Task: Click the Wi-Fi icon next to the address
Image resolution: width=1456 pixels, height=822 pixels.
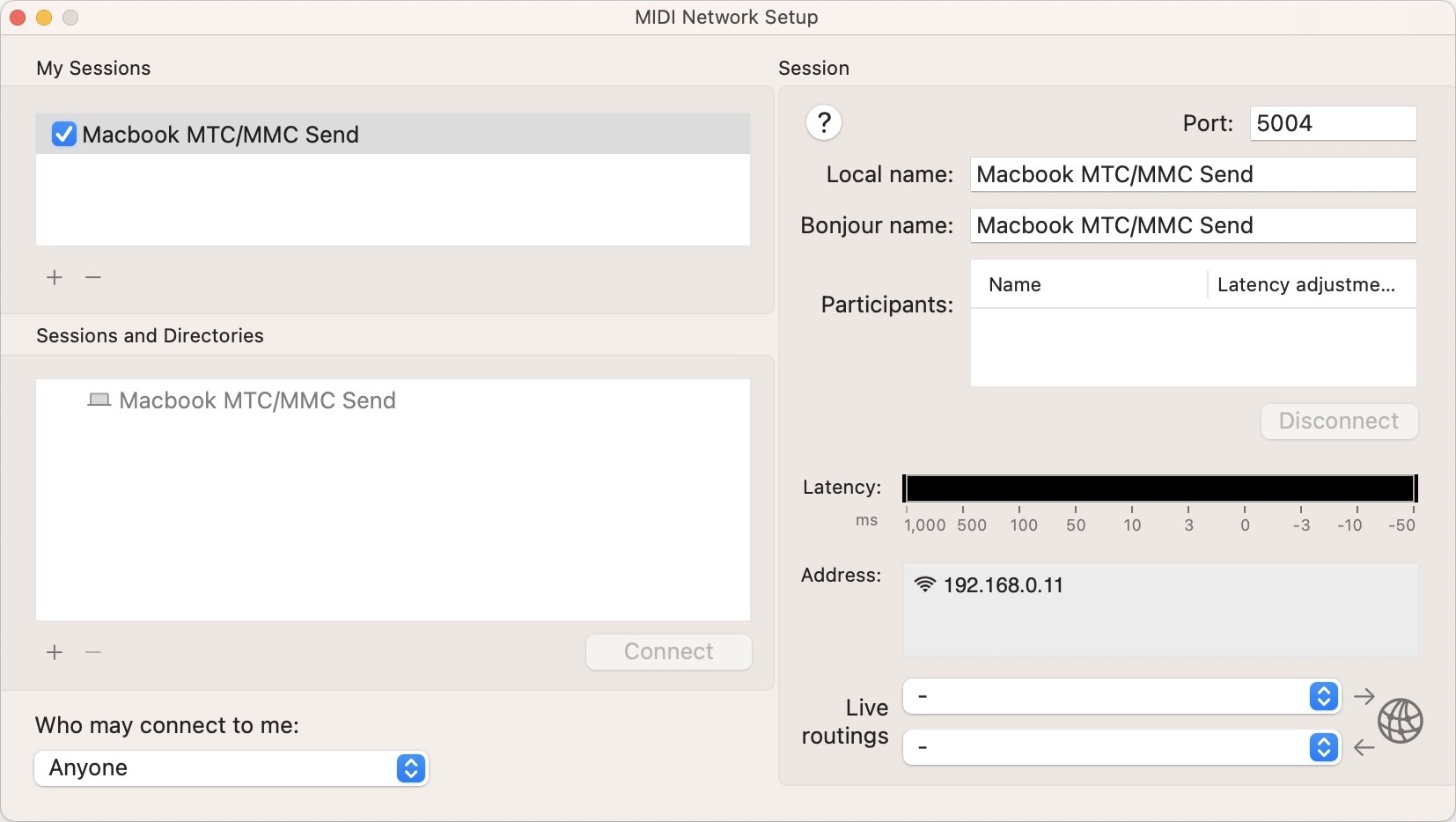Action: point(924,584)
